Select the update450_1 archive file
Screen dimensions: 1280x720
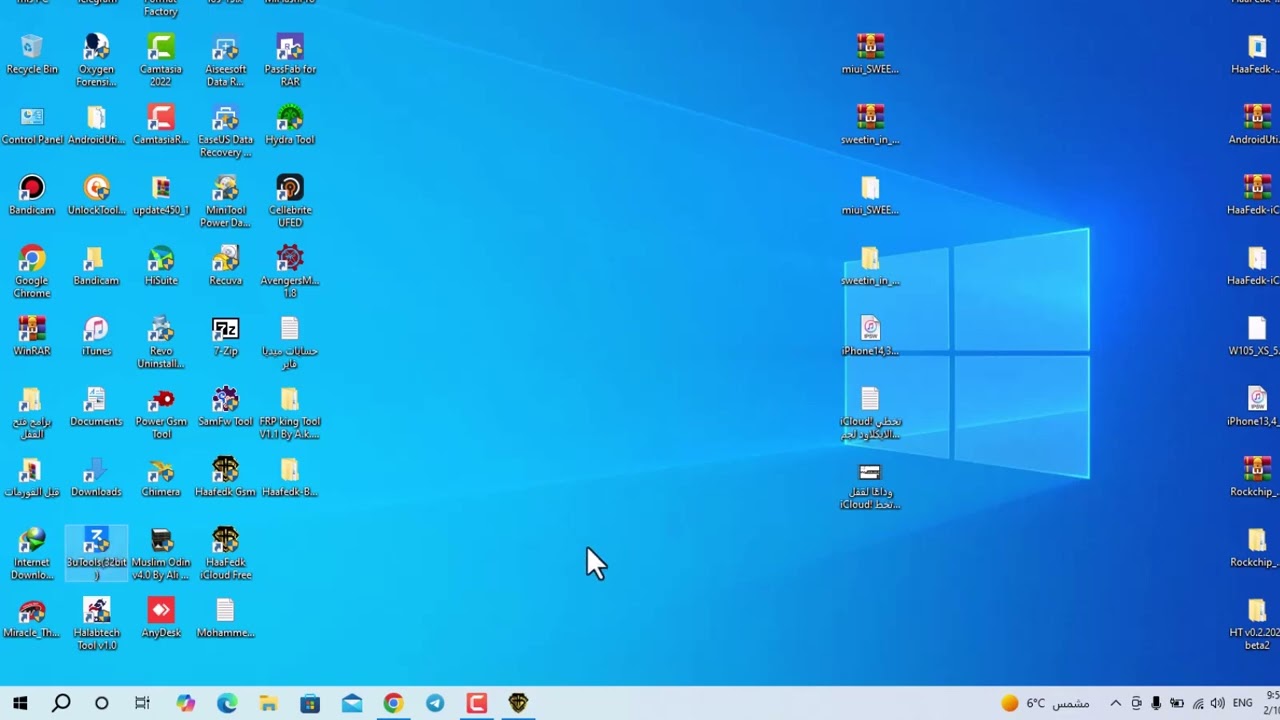pos(161,195)
